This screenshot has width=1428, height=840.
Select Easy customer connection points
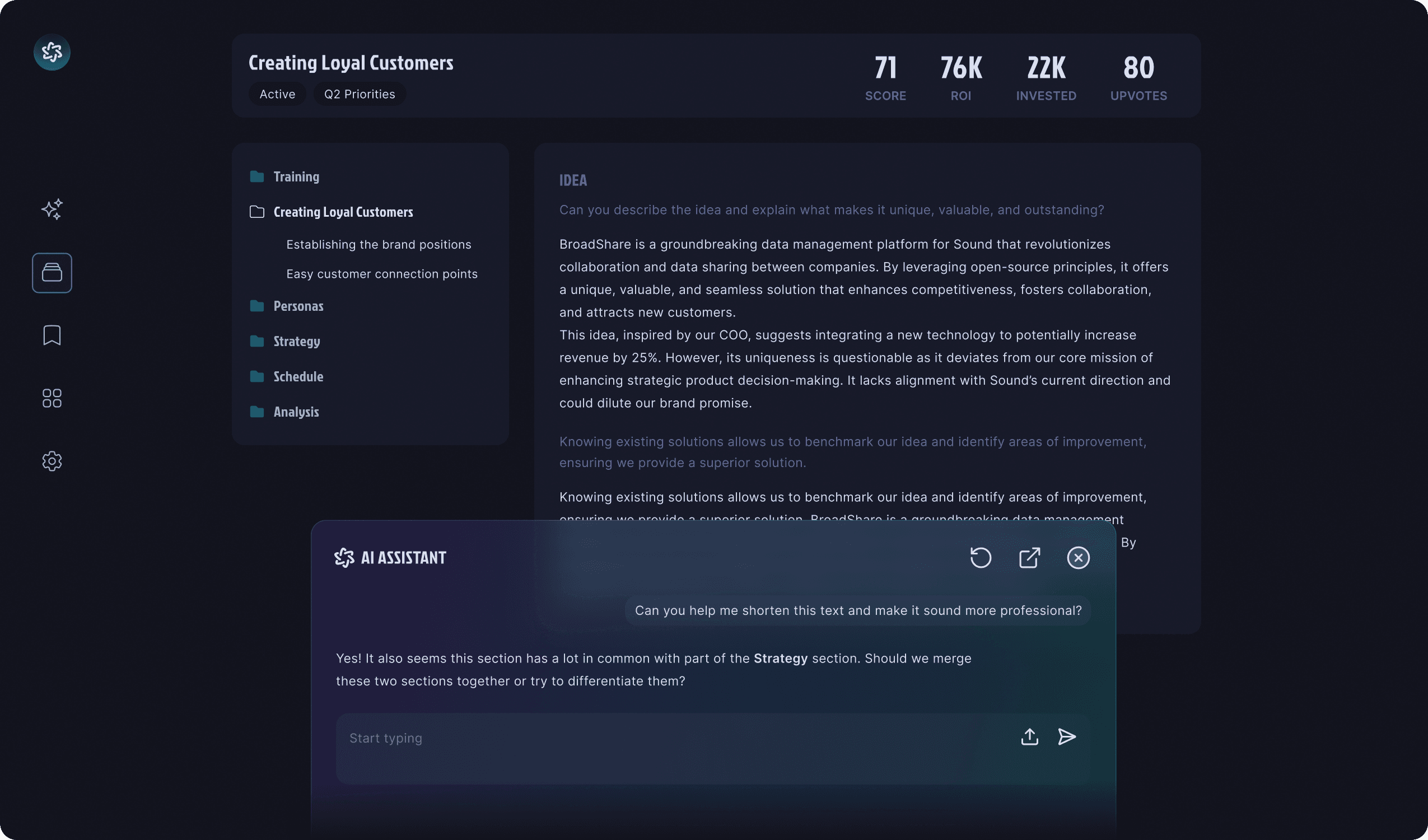pyautogui.click(x=381, y=274)
